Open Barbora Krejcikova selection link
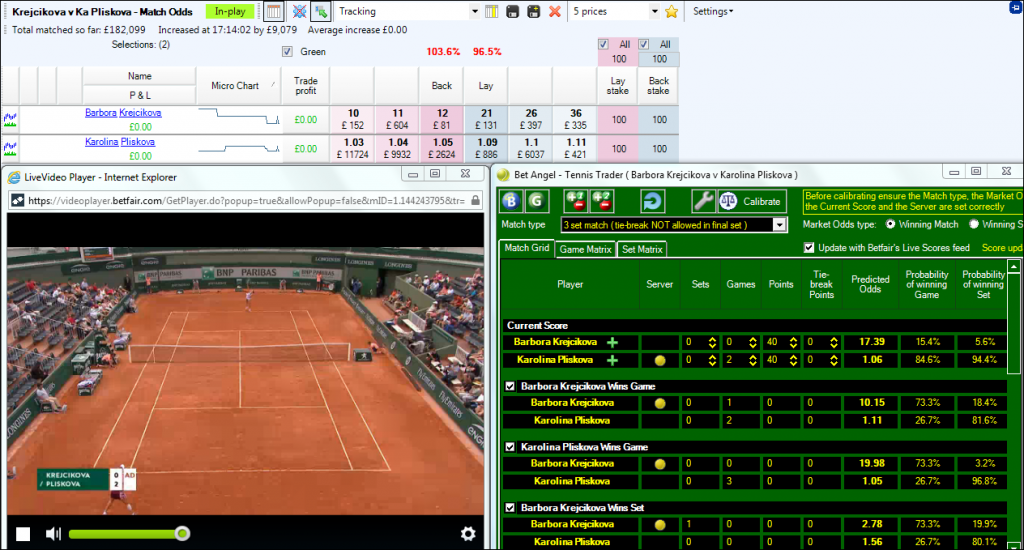This screenshot has width=1024, height=550. point(123,112)
